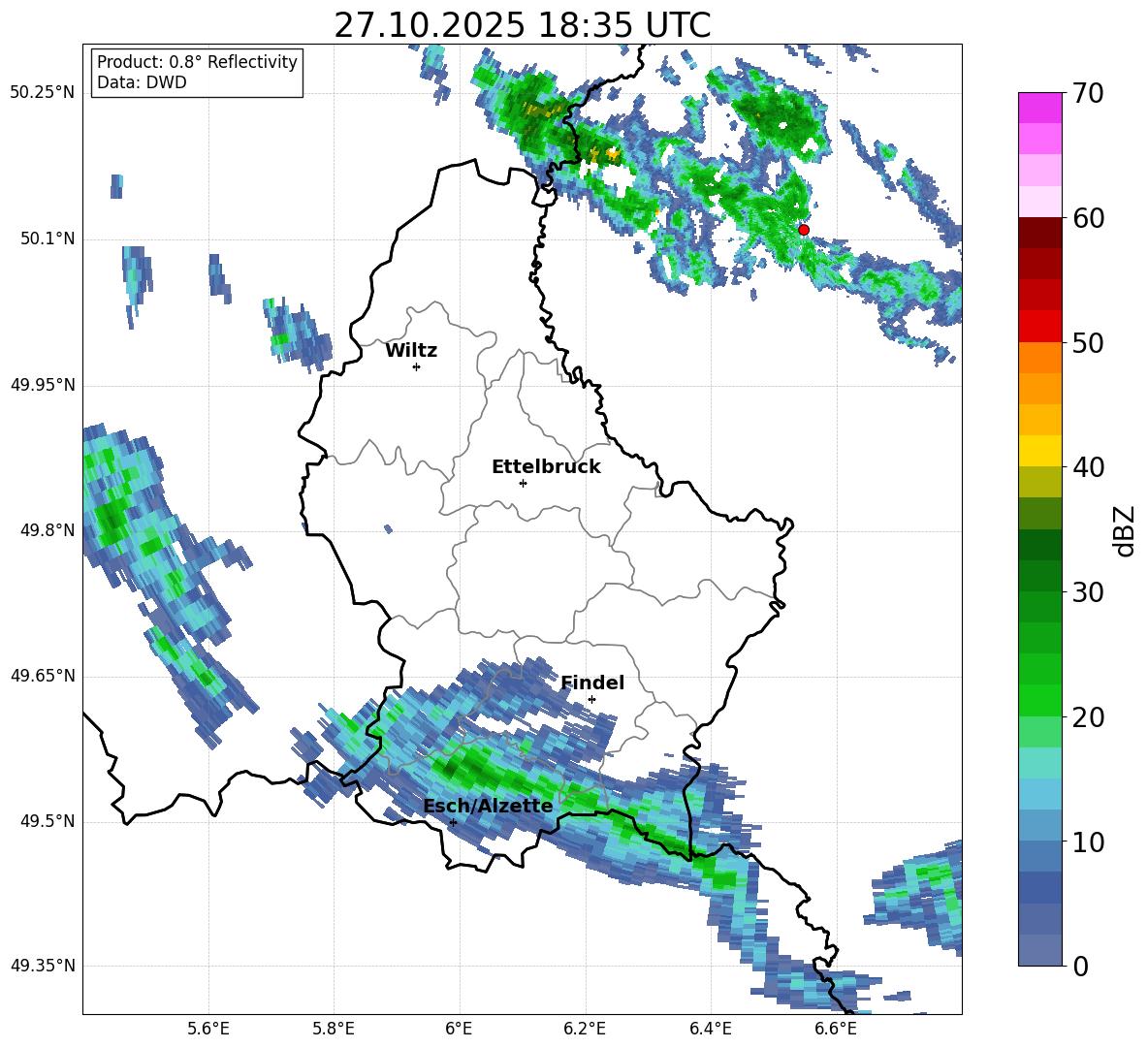This screenshot has width=1148, height=1048.
Task: Click the 49.8°N latitude label
Action: 48,530
